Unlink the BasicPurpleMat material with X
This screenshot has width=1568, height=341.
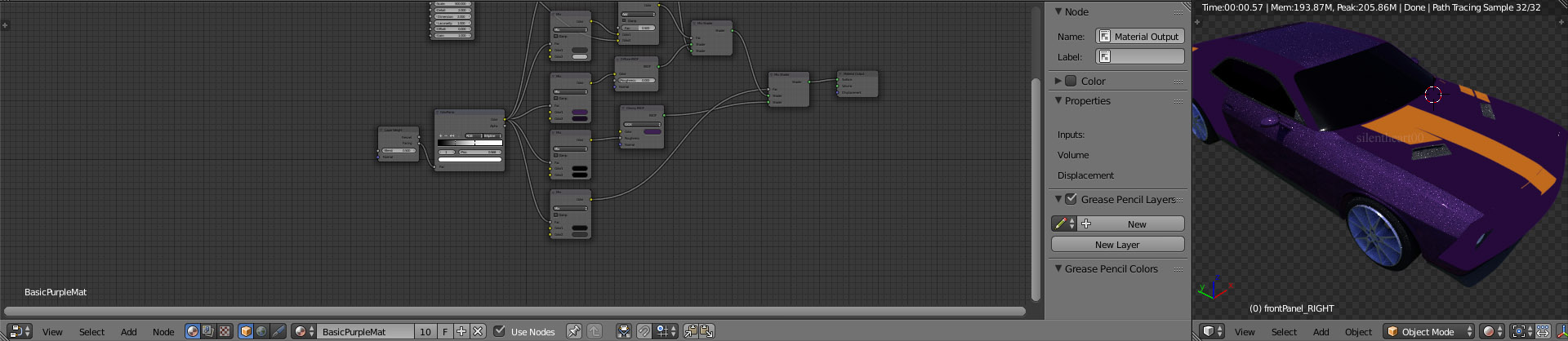click(x=478, y=331)
